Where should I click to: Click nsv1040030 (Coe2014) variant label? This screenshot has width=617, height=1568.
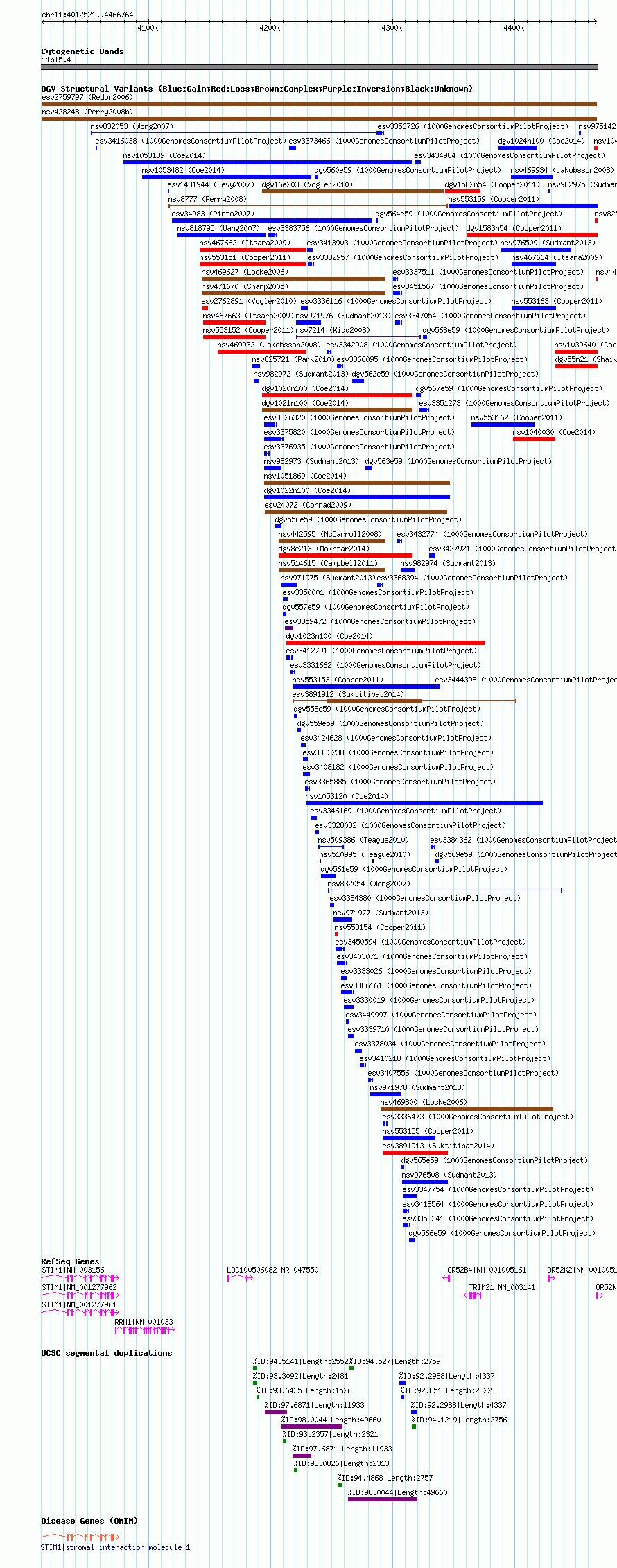pos(554,432)
